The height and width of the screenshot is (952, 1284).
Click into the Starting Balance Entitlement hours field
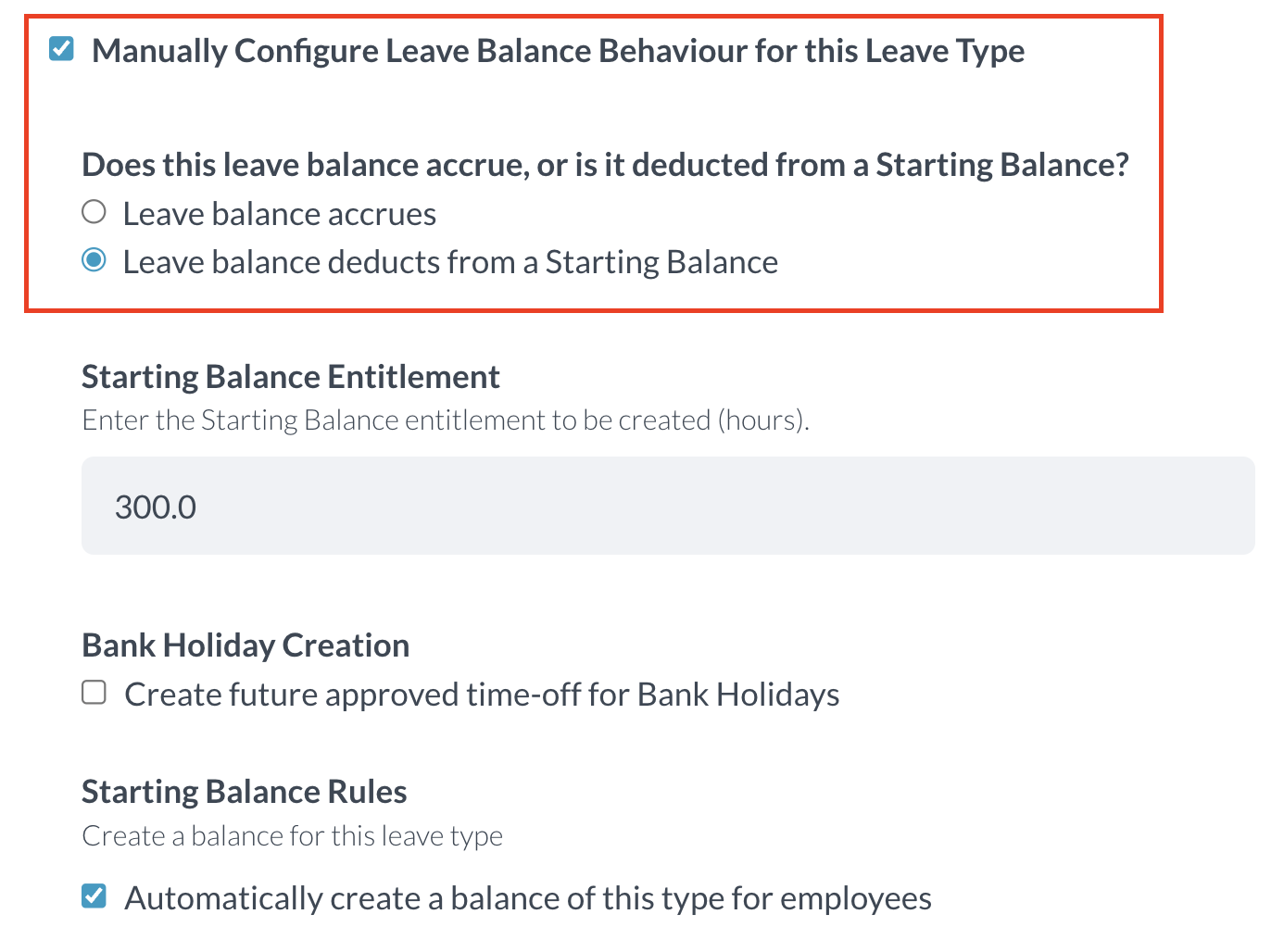(x=667, y=506)
